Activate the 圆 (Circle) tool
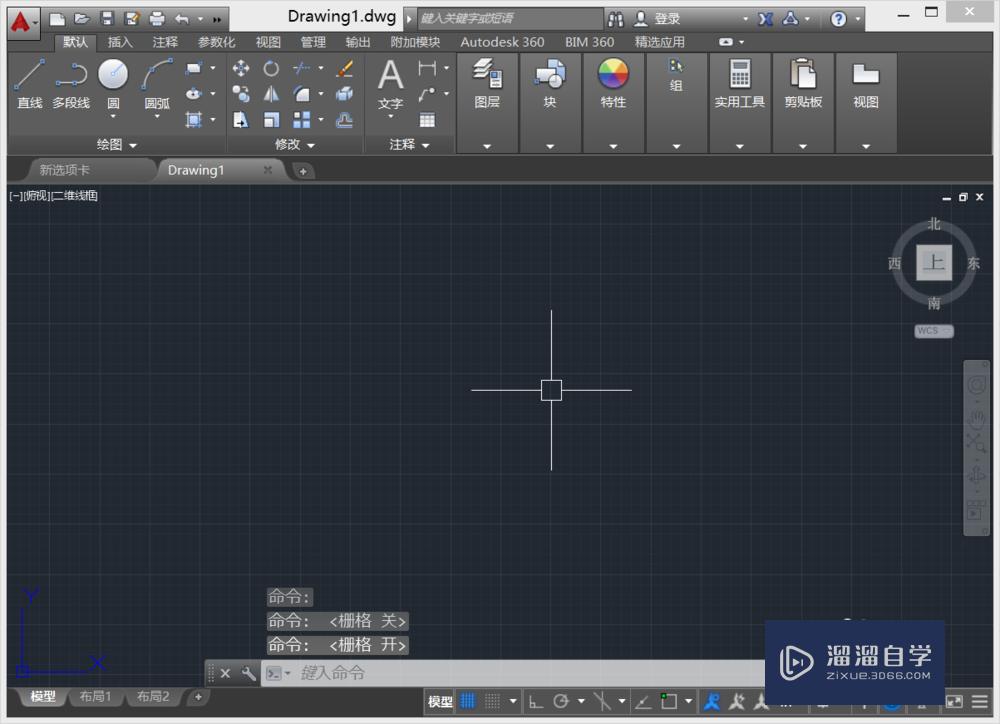Viewport: 1000px width, 724px height. [112, 78]
